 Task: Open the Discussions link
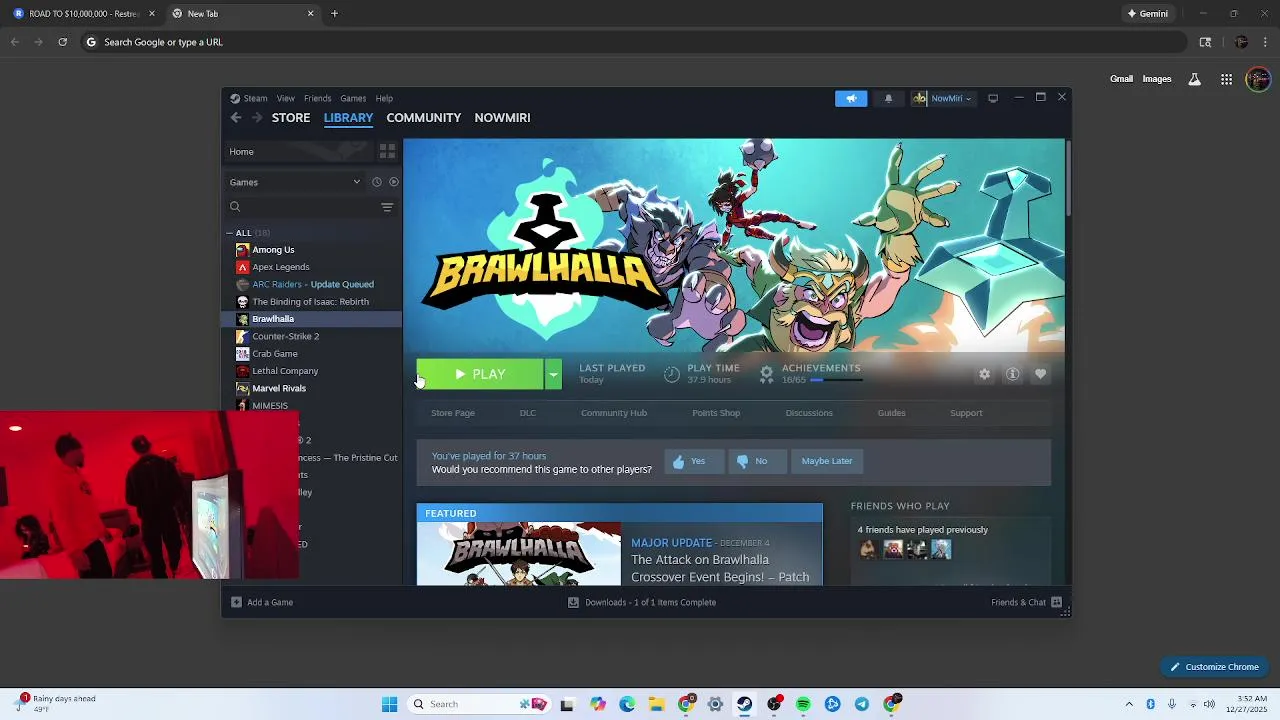coord(809,413)
